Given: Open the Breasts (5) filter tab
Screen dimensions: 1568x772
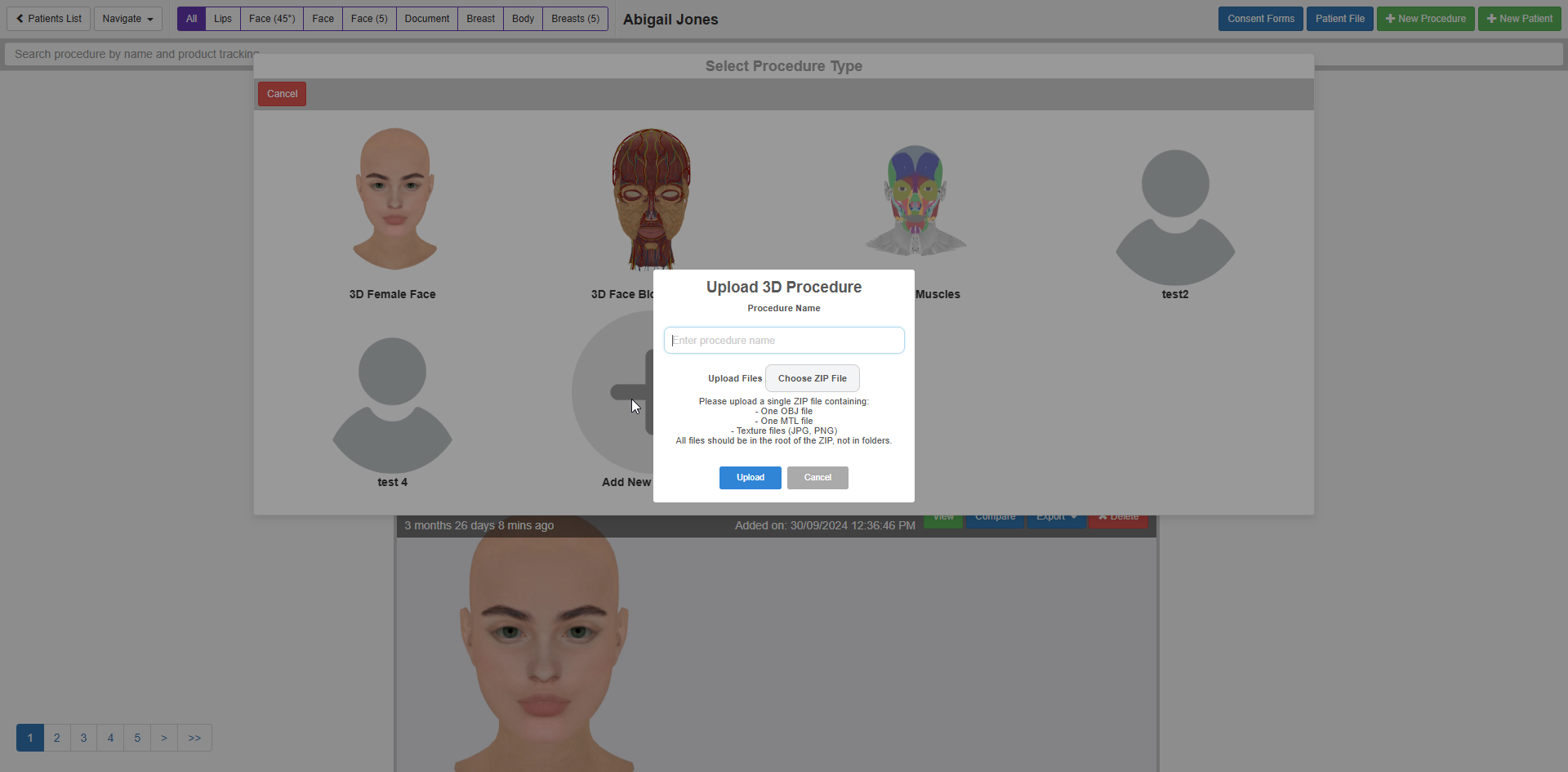Looking at the screenshot, I should [575, 19].
